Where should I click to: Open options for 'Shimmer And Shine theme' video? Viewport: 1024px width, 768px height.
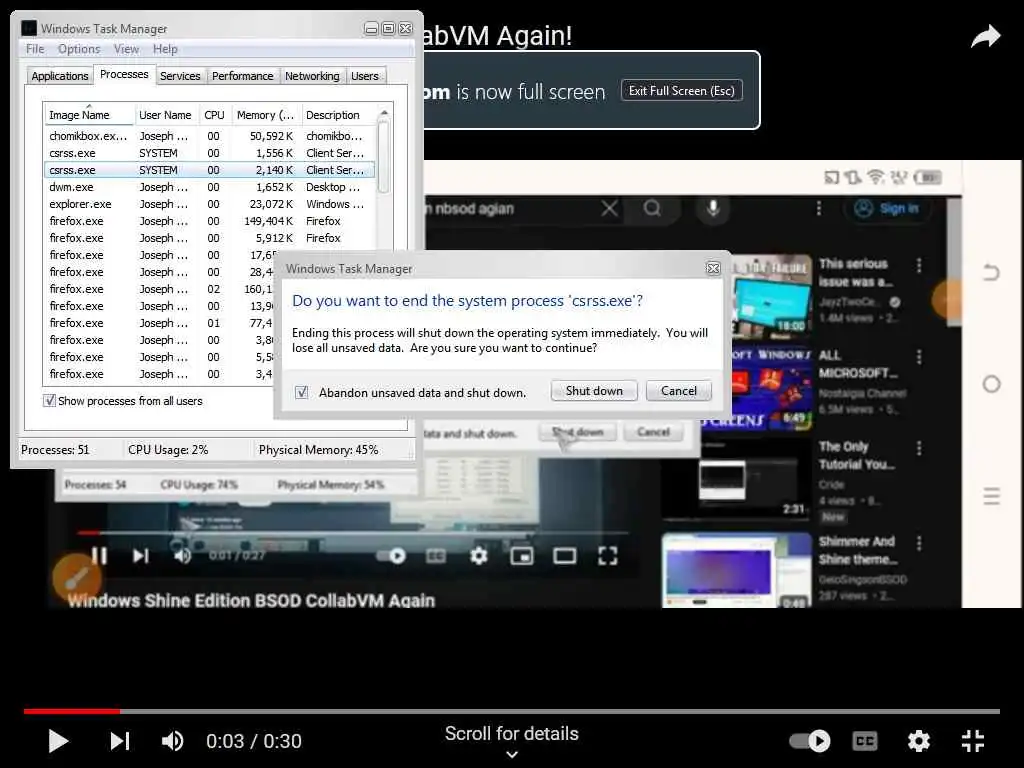click(920, 543)
